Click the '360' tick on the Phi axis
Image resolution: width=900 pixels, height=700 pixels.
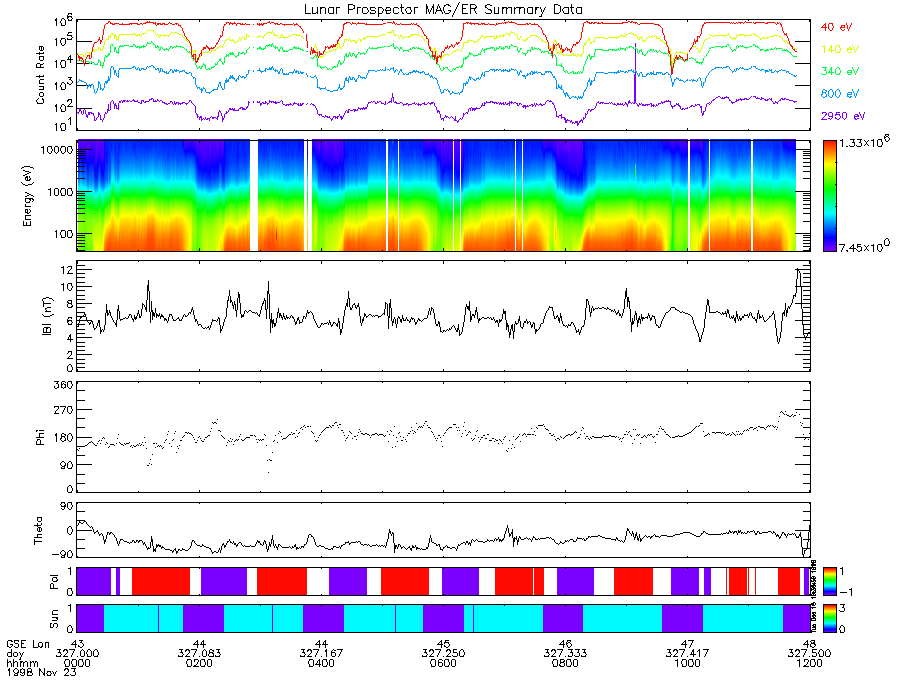(x=64, y=385)
